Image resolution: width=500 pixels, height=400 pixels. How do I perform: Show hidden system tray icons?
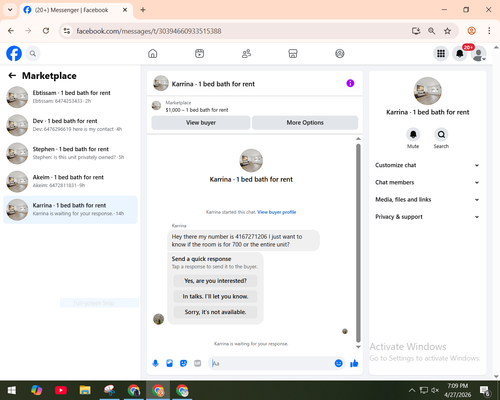tap(412, 390)
